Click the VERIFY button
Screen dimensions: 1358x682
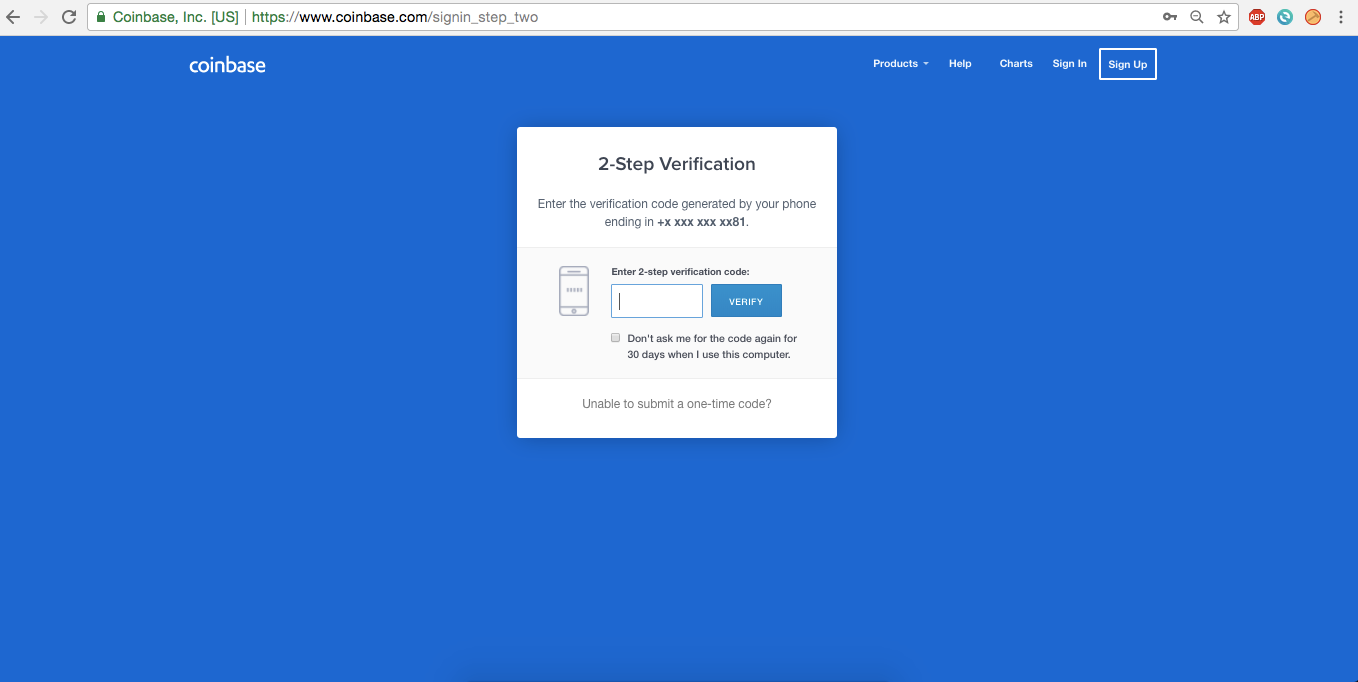point(746,301)
